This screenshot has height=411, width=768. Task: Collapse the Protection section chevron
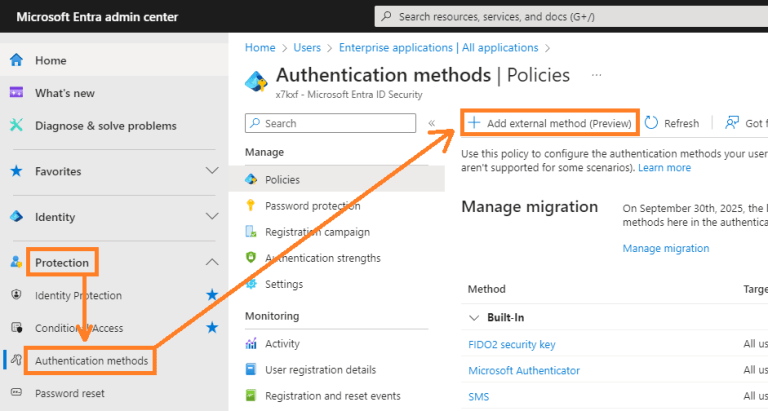(x=212, y=262)
